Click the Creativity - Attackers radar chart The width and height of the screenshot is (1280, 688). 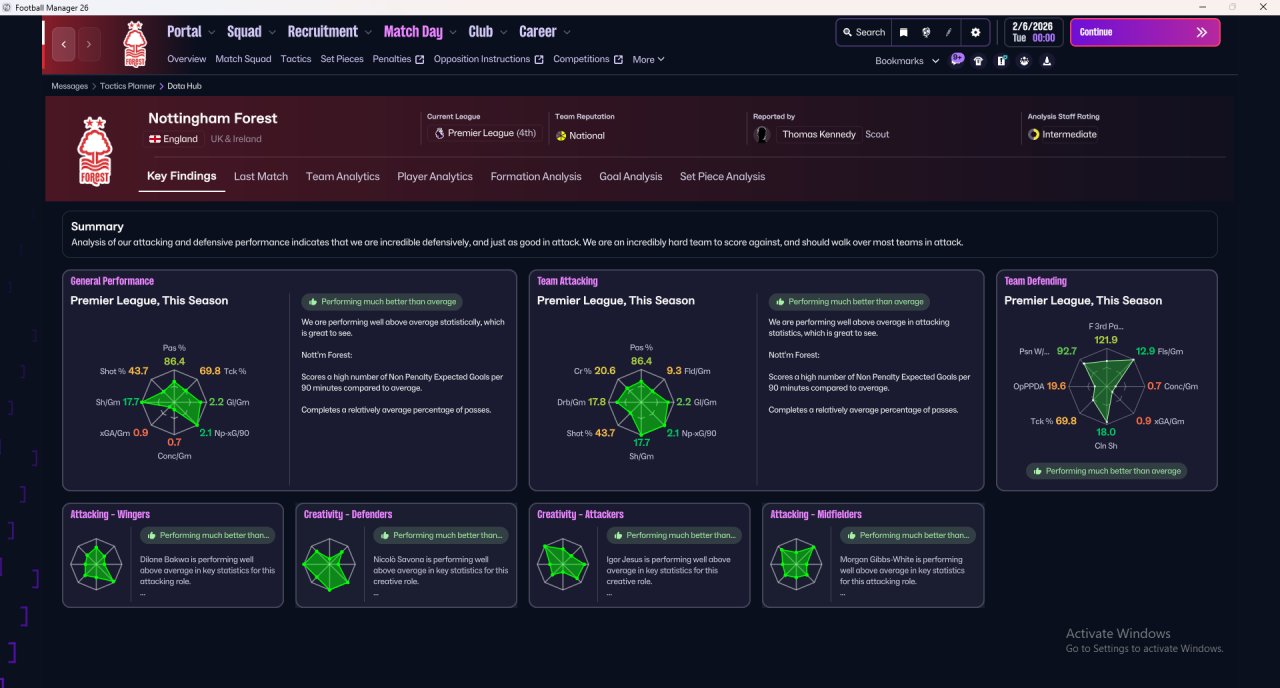[563, 564]
